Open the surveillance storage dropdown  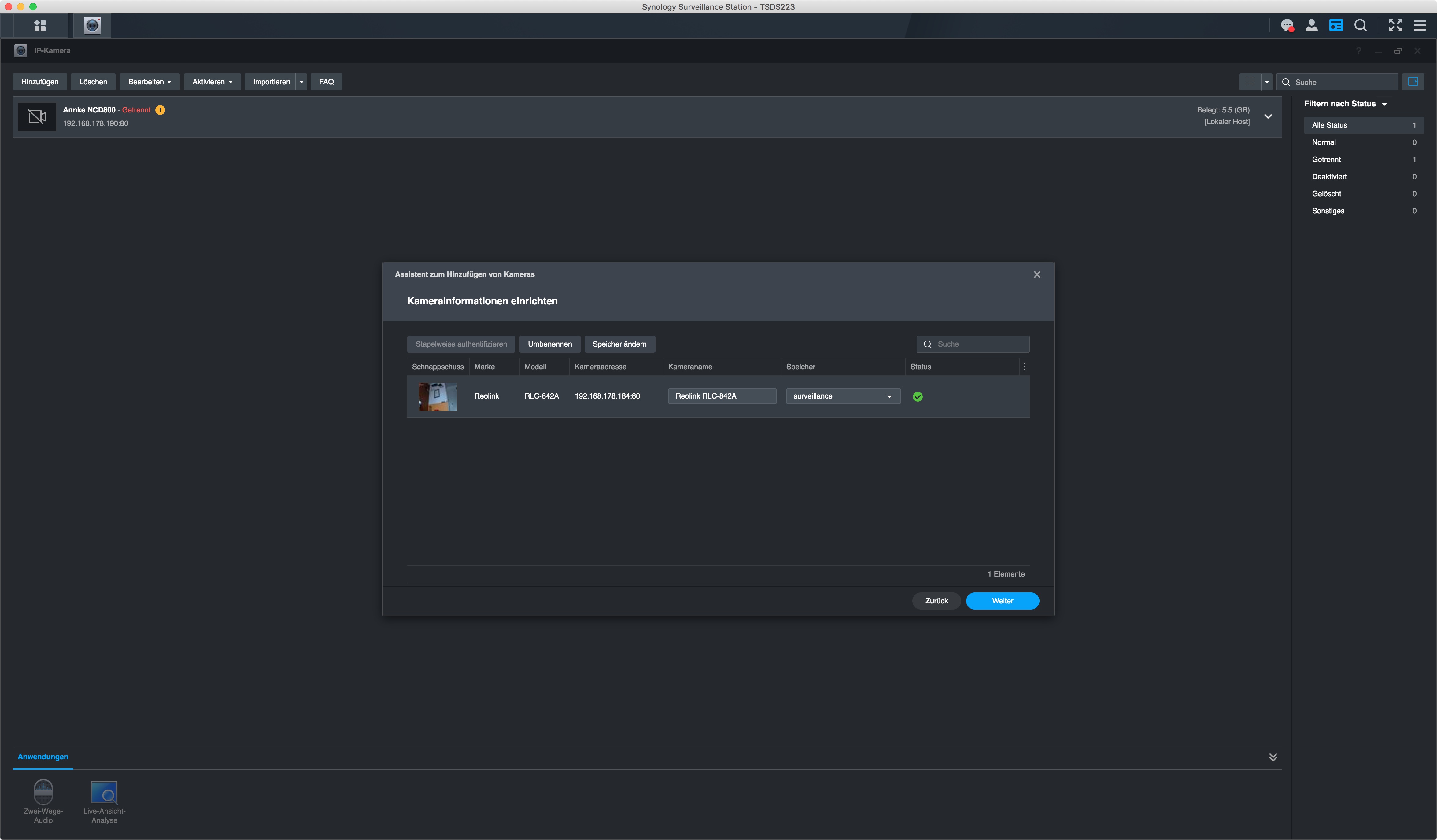pyautogui.click(x=842, y=396)
